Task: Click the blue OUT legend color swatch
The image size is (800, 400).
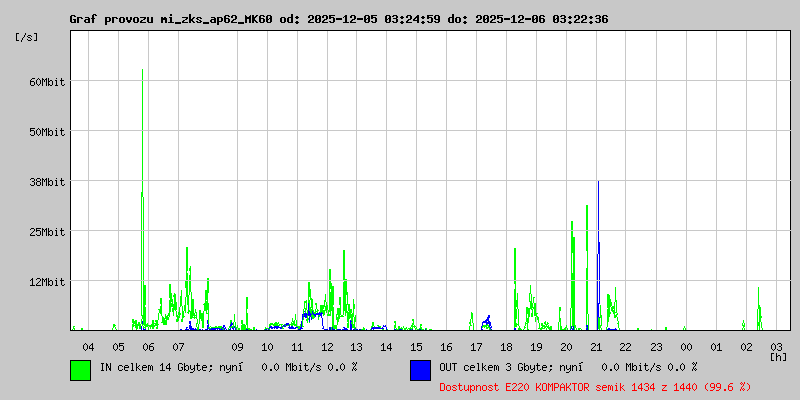Action: coord(420,369)
